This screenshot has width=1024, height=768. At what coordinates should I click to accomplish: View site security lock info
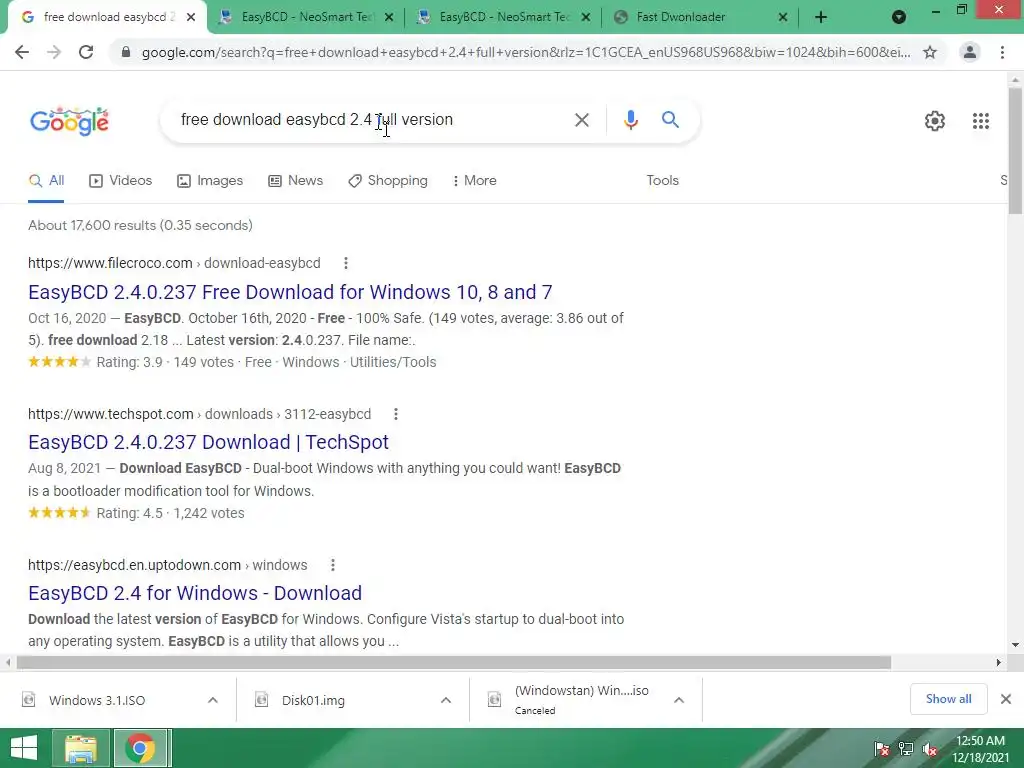point(126,52)
